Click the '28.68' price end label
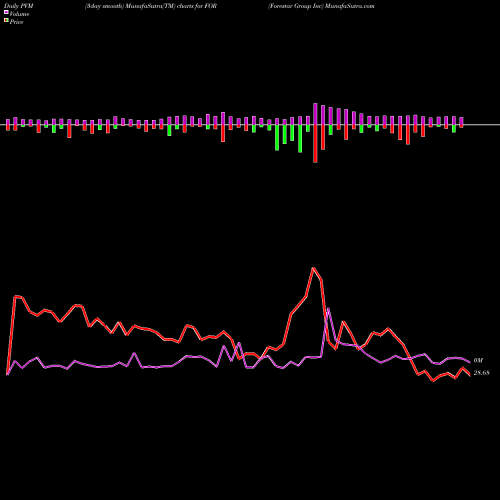The height and width of the screenshot is (500, 500). click(481, 373)
